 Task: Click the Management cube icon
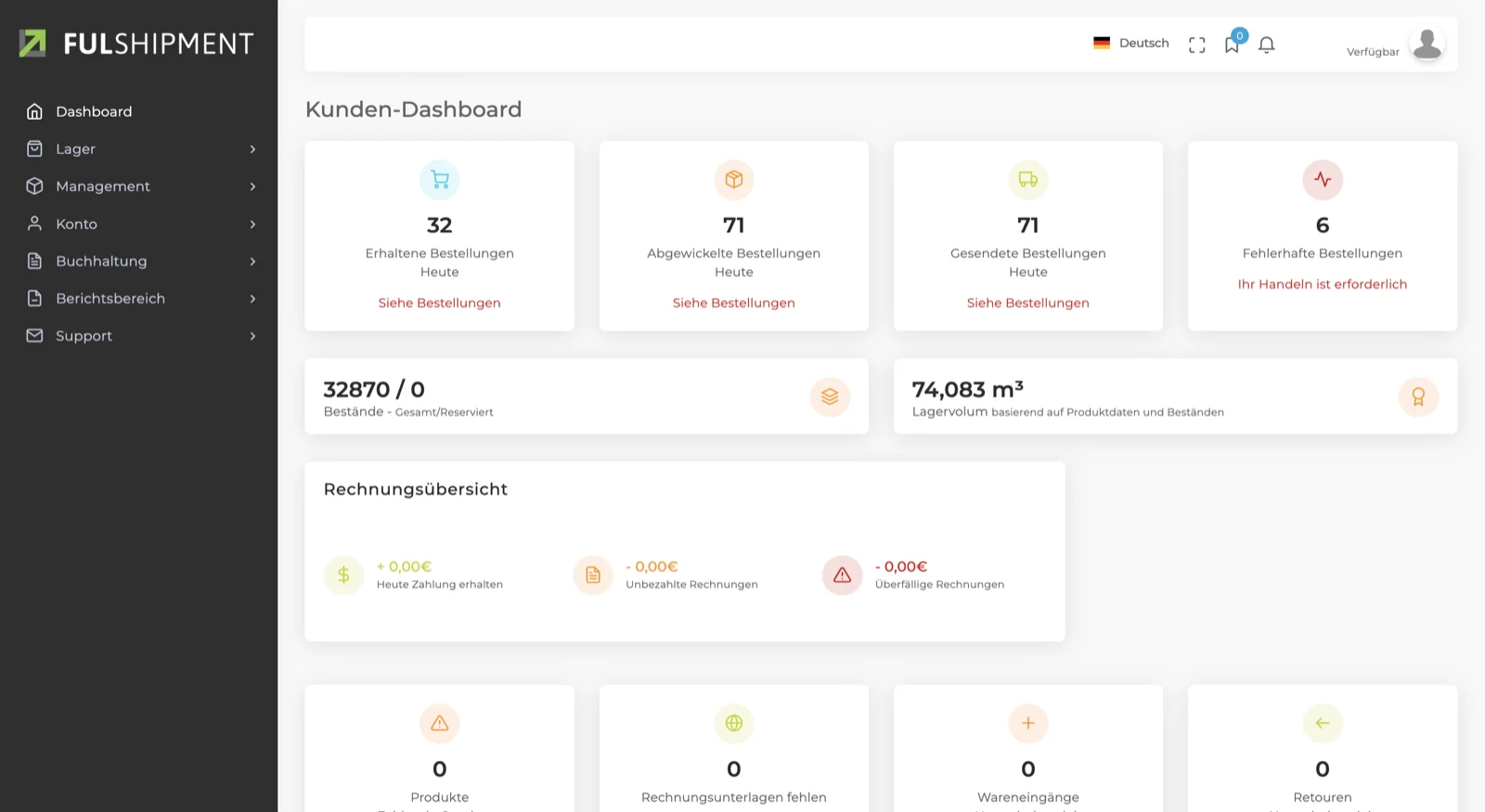point(34,186)
